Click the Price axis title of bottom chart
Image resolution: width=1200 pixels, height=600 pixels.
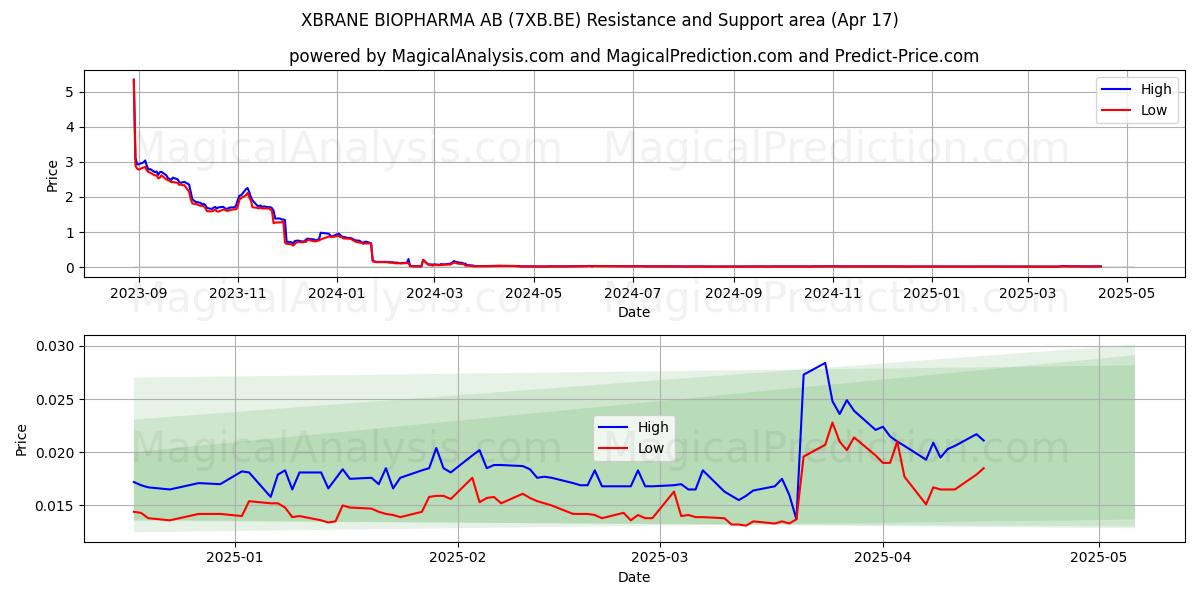23,440
